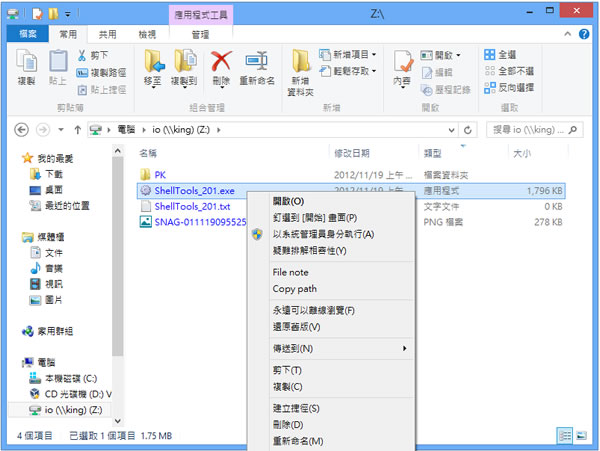
Task: Click the New folder (新增資料夾) icon
Action: point(301,61)
